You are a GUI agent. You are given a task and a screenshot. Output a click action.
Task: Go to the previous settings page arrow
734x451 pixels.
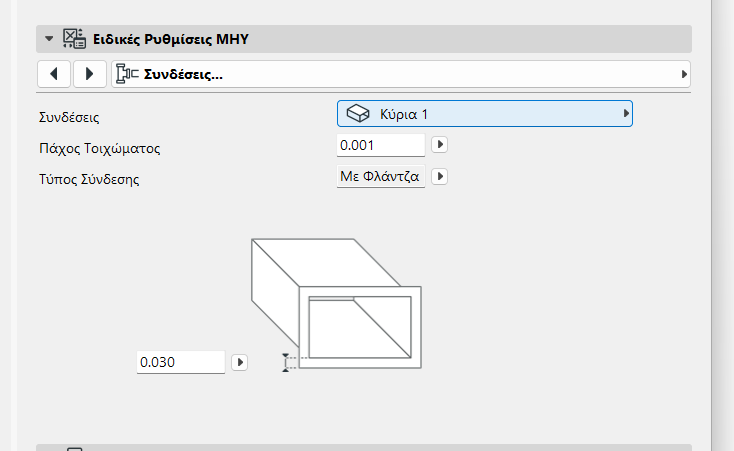[53, 74]
